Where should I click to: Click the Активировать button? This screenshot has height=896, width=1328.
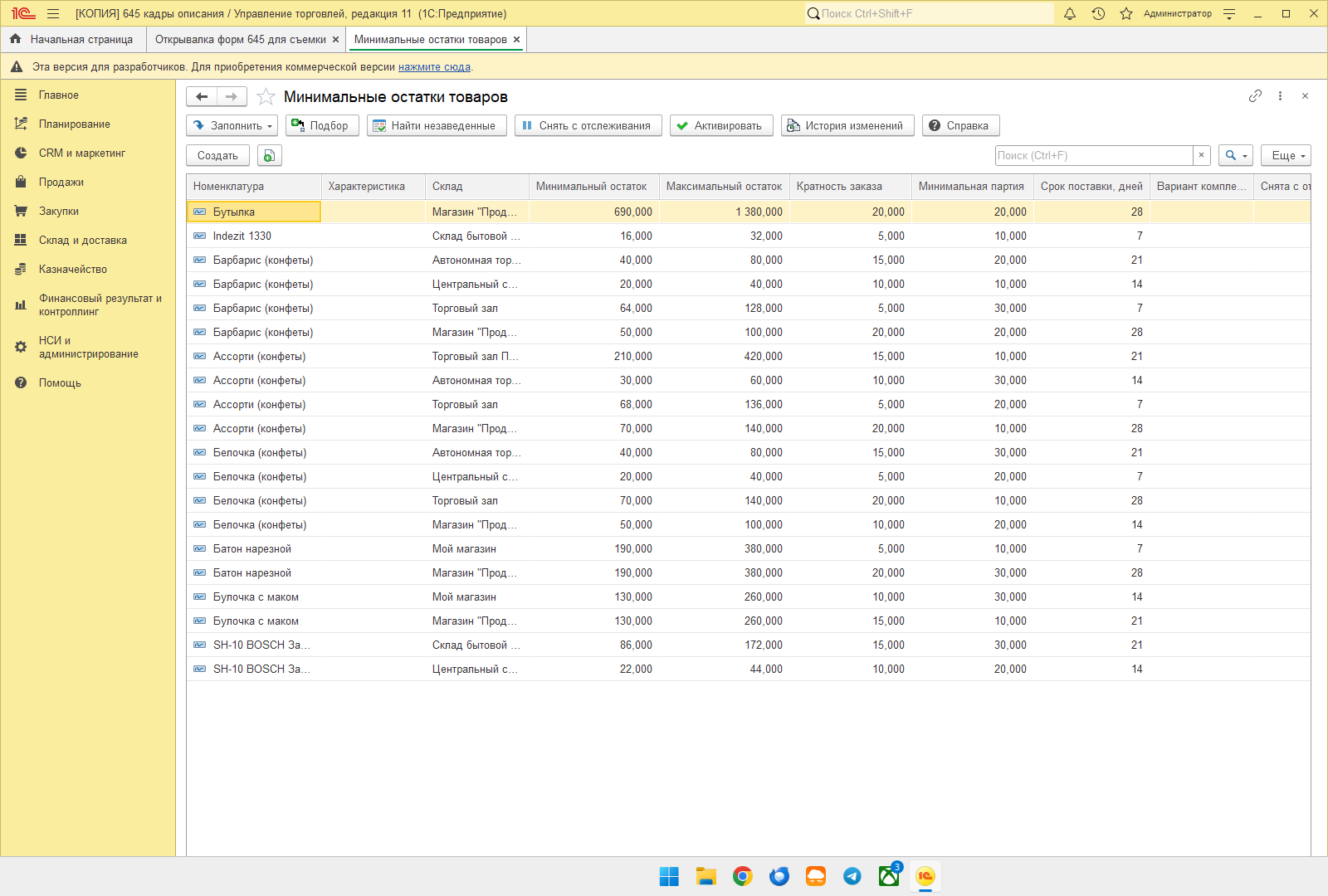pos(721,125)
